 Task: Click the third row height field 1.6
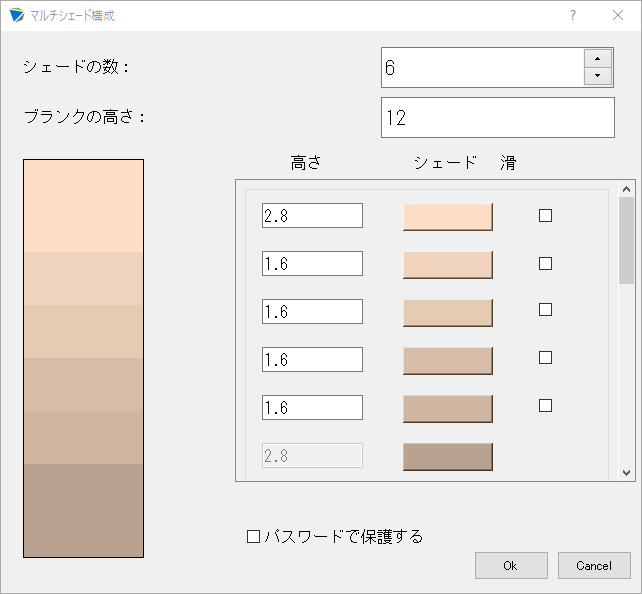point(312,311)
